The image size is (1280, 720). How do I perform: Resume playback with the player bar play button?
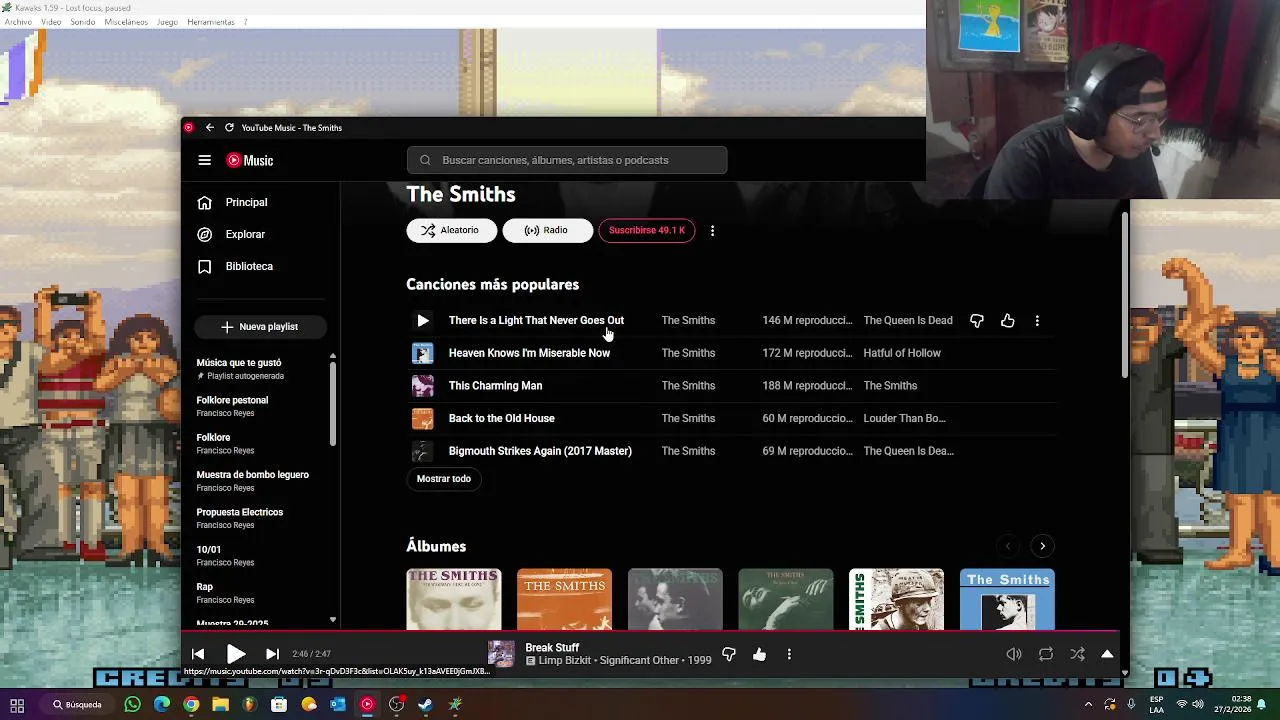click(236, 654)
